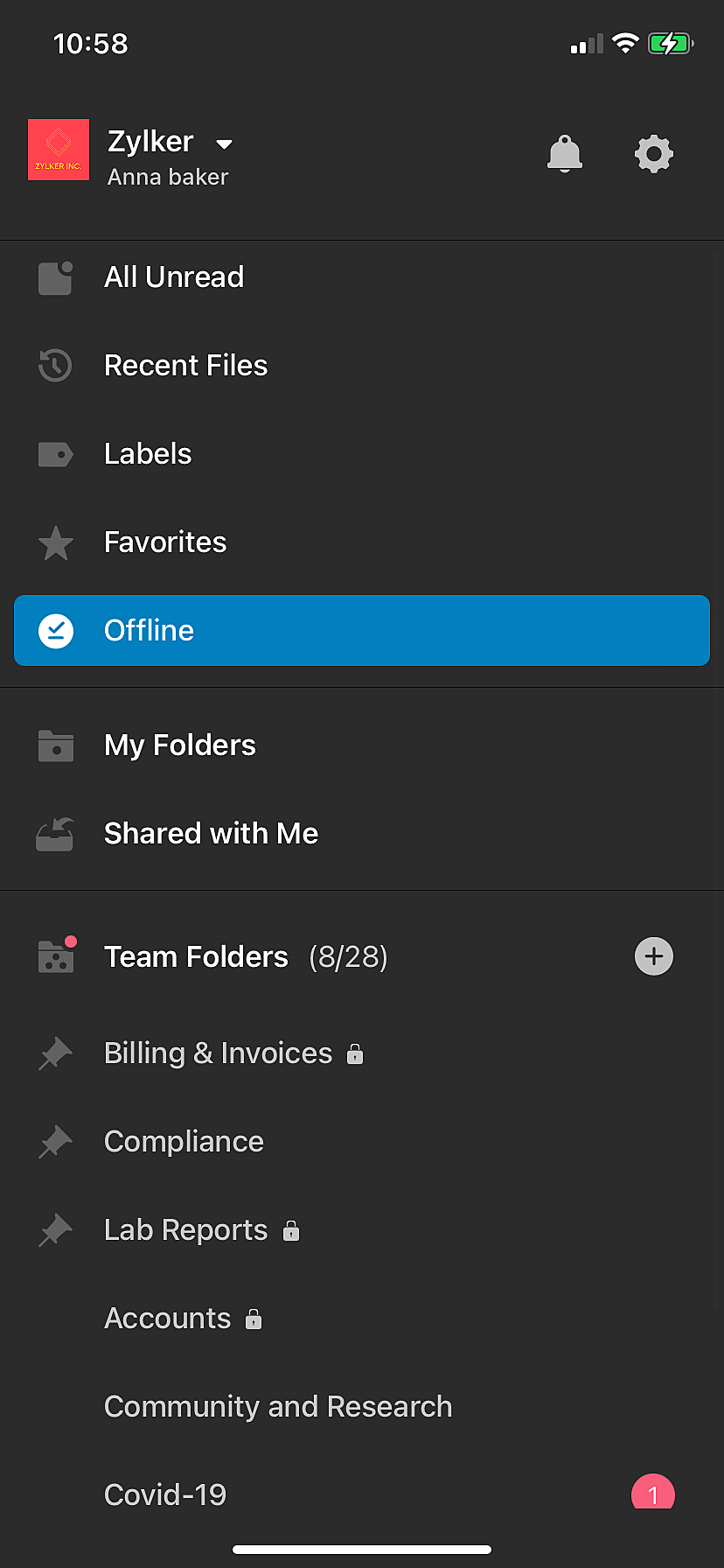This screenshot has height=1568, width=724.
Task: Open Shared with Me
Action: pos(362,834)
